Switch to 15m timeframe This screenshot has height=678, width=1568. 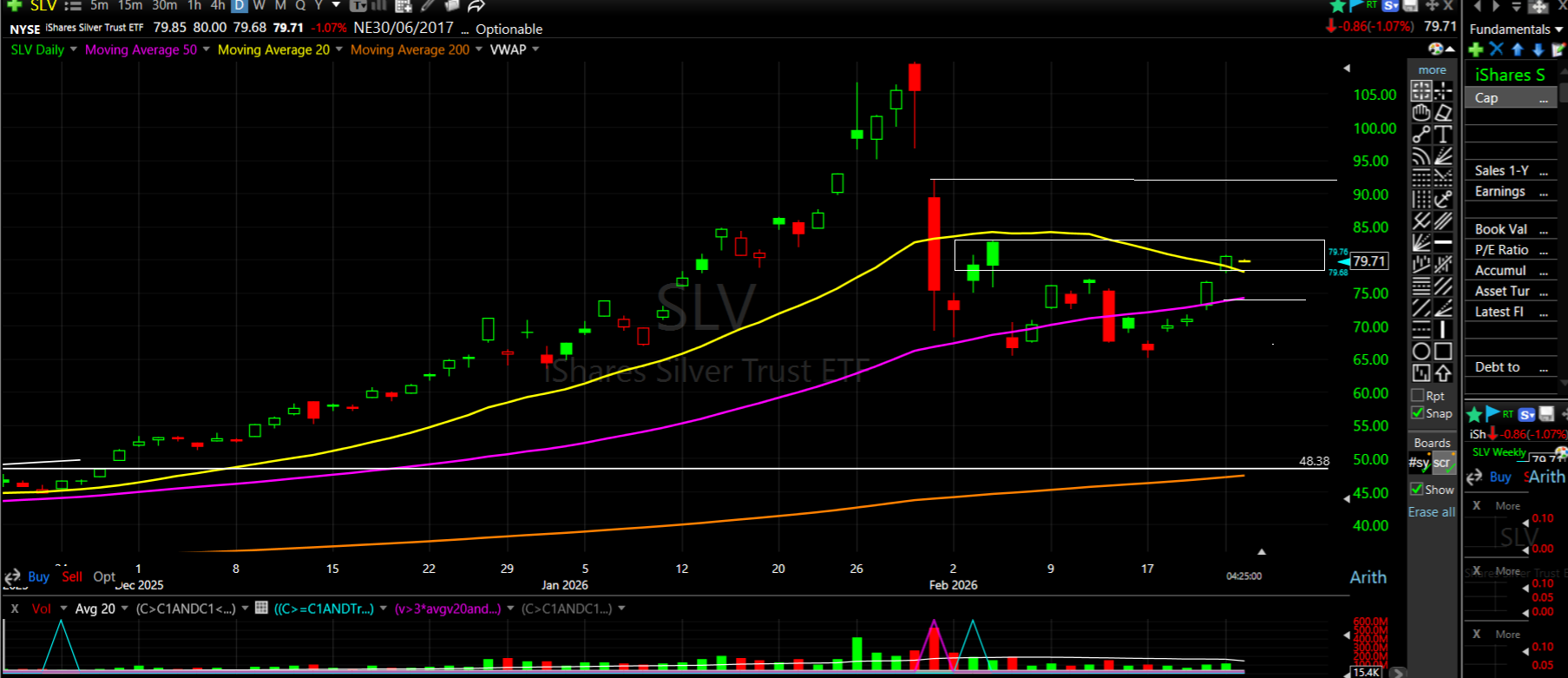coord(130,5)
